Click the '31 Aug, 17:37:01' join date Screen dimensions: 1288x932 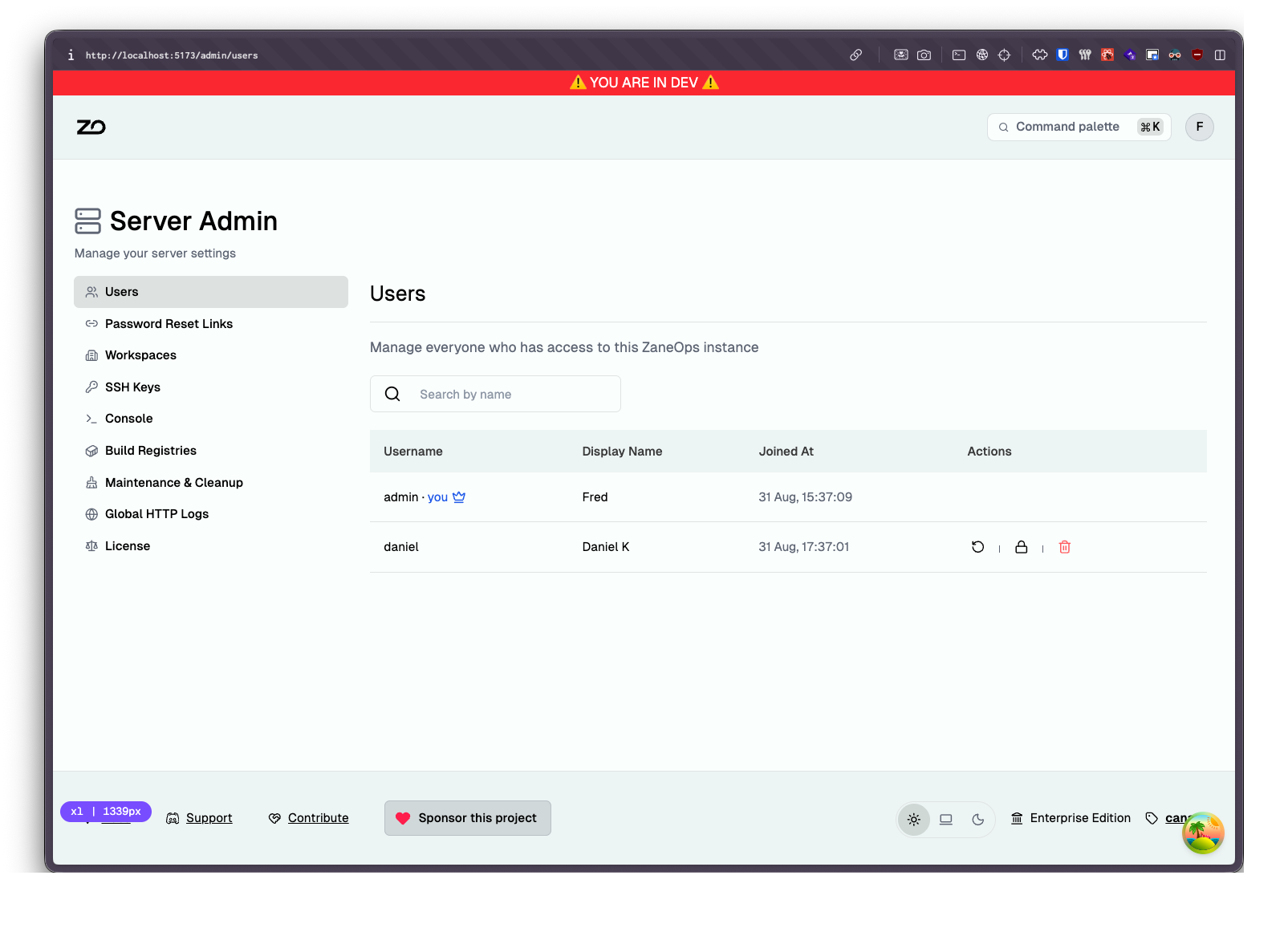tap(804, 547)
